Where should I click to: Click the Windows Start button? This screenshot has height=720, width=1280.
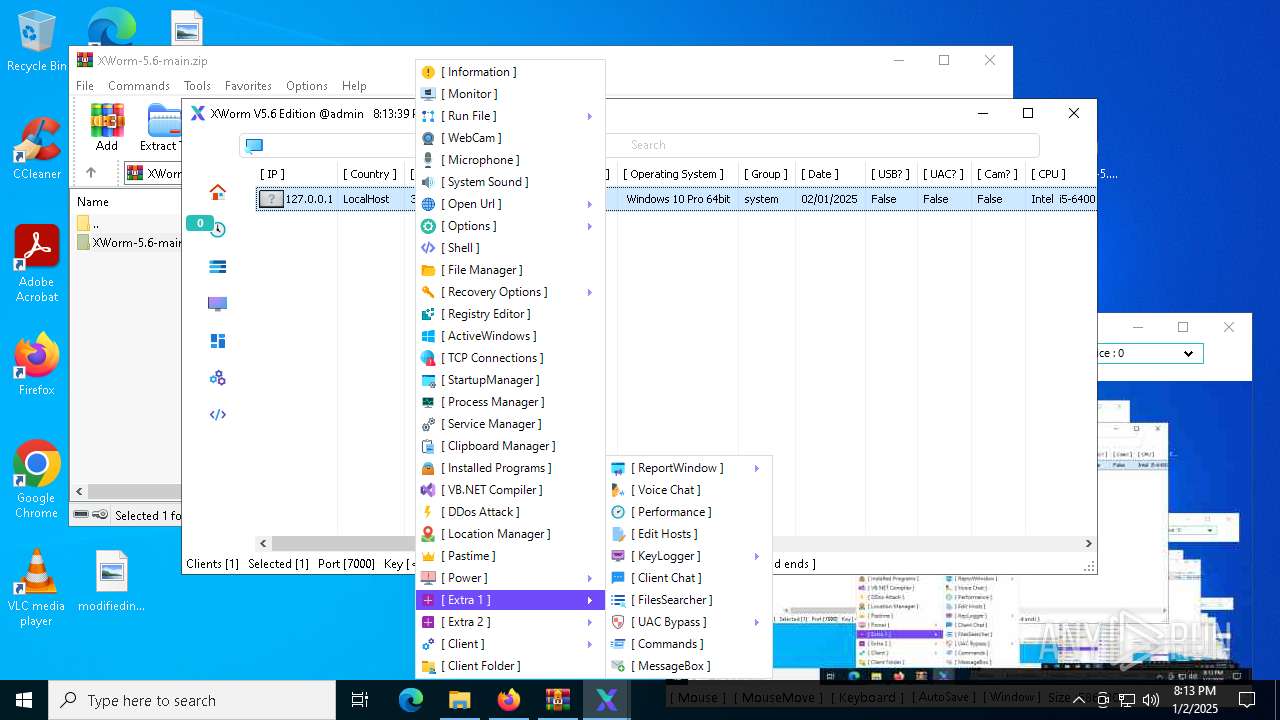24,700
